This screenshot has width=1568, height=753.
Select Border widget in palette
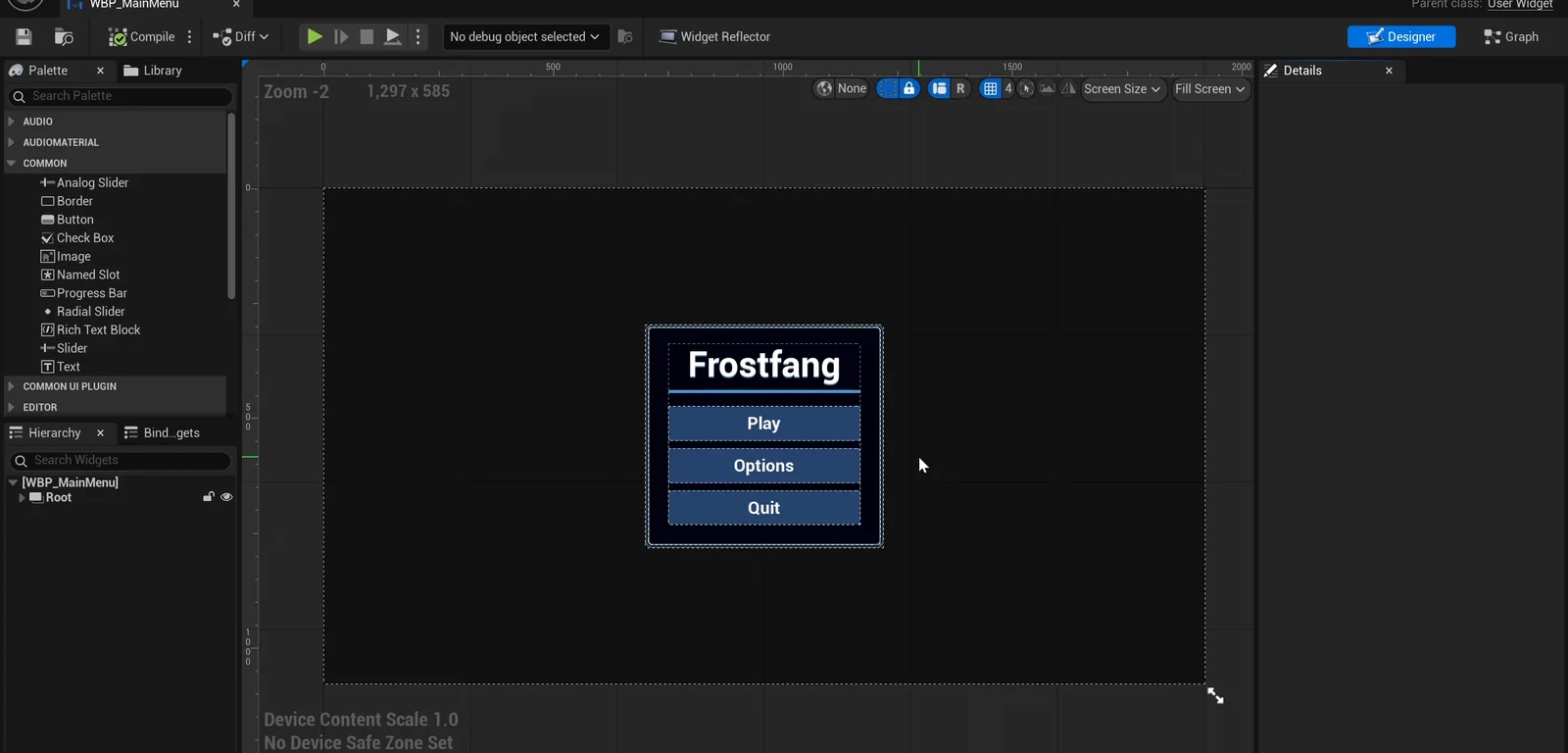[67, 201]
